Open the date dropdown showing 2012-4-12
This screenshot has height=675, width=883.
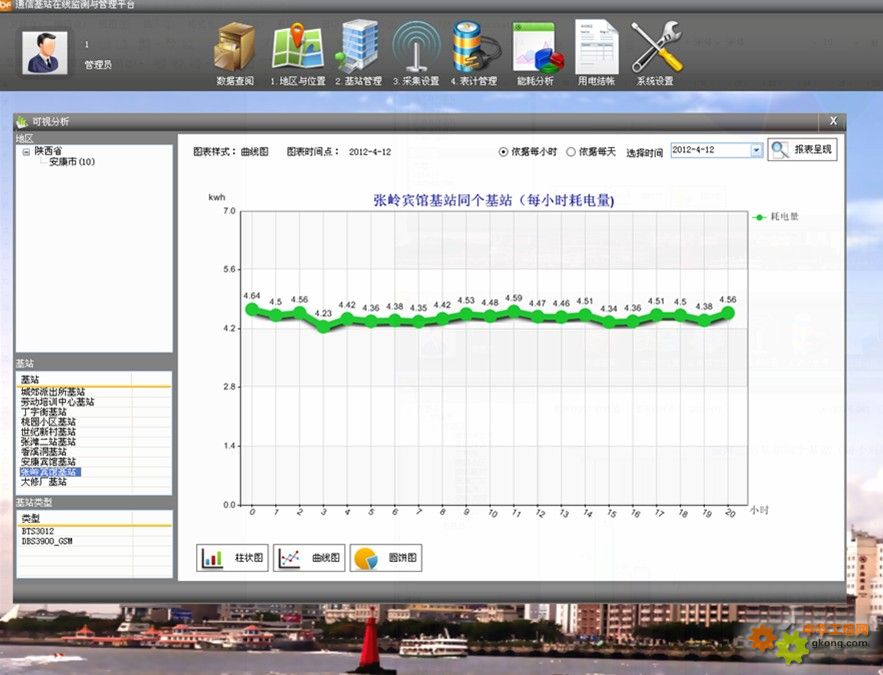click(756, 150)
